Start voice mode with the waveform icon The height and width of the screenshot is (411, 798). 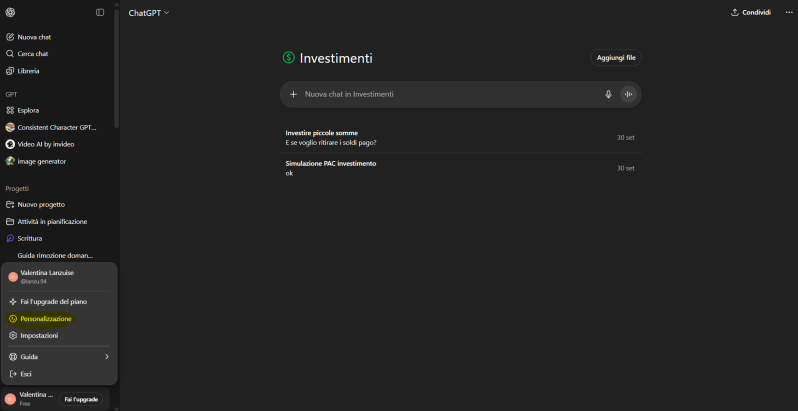point(628,94)
